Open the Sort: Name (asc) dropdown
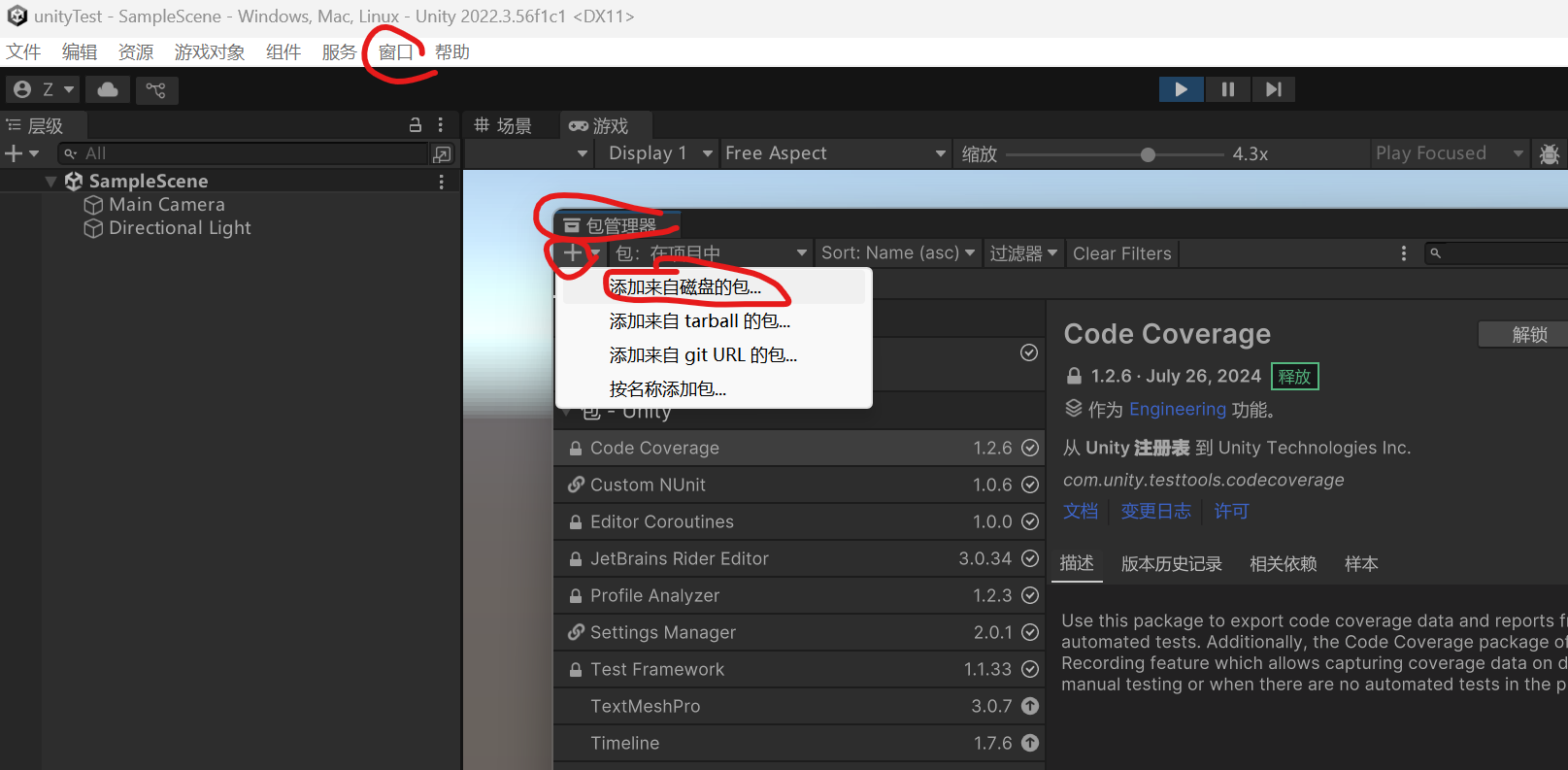This screenshot has width=1568, height=770. click(x=897, y=253)
